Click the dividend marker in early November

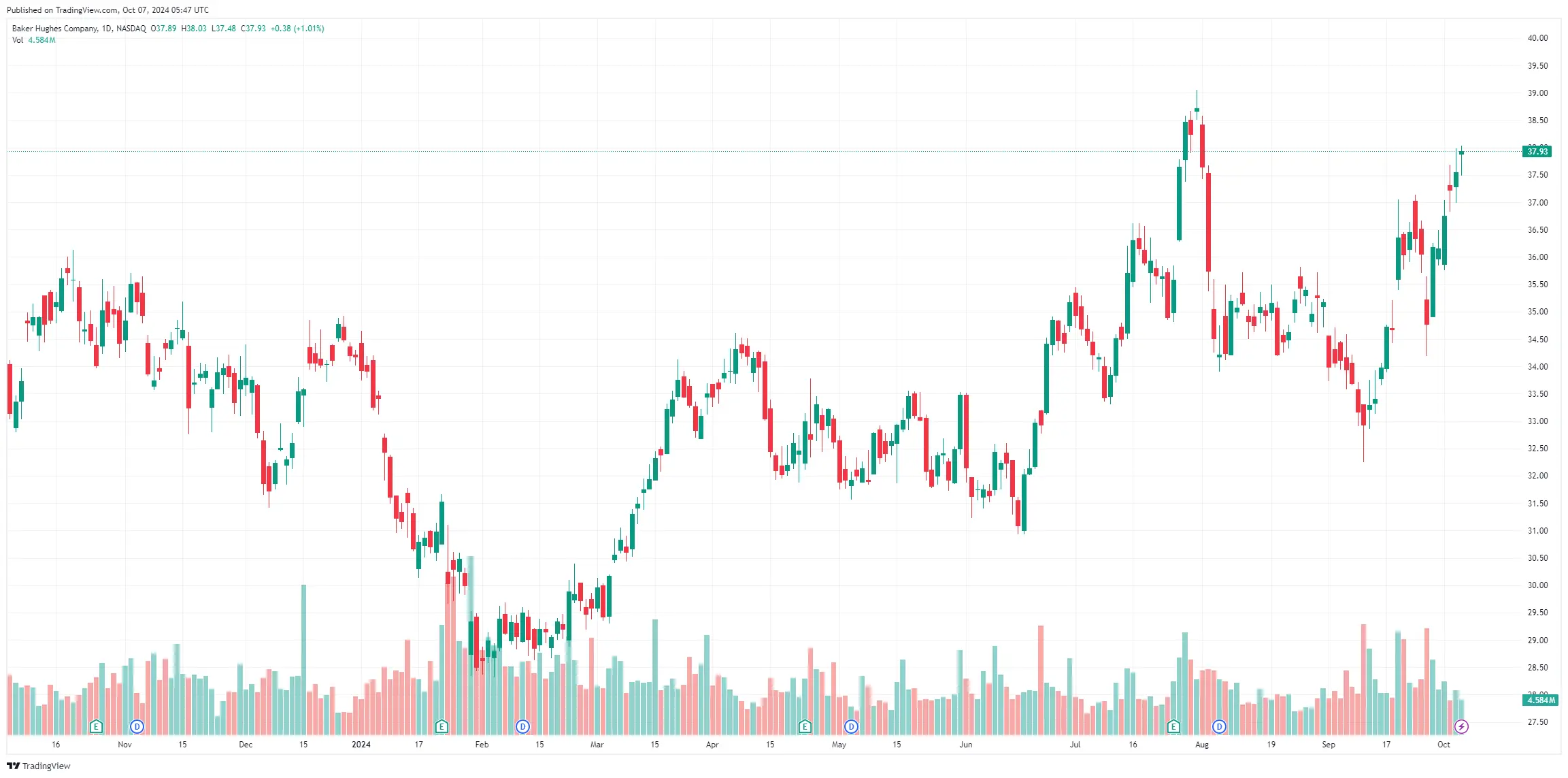(x=137, y=726)
